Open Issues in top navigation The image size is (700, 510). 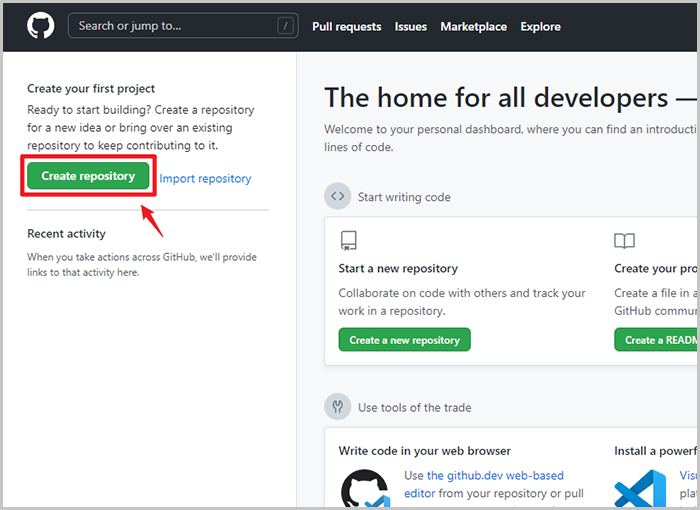(x=410, y=27)
